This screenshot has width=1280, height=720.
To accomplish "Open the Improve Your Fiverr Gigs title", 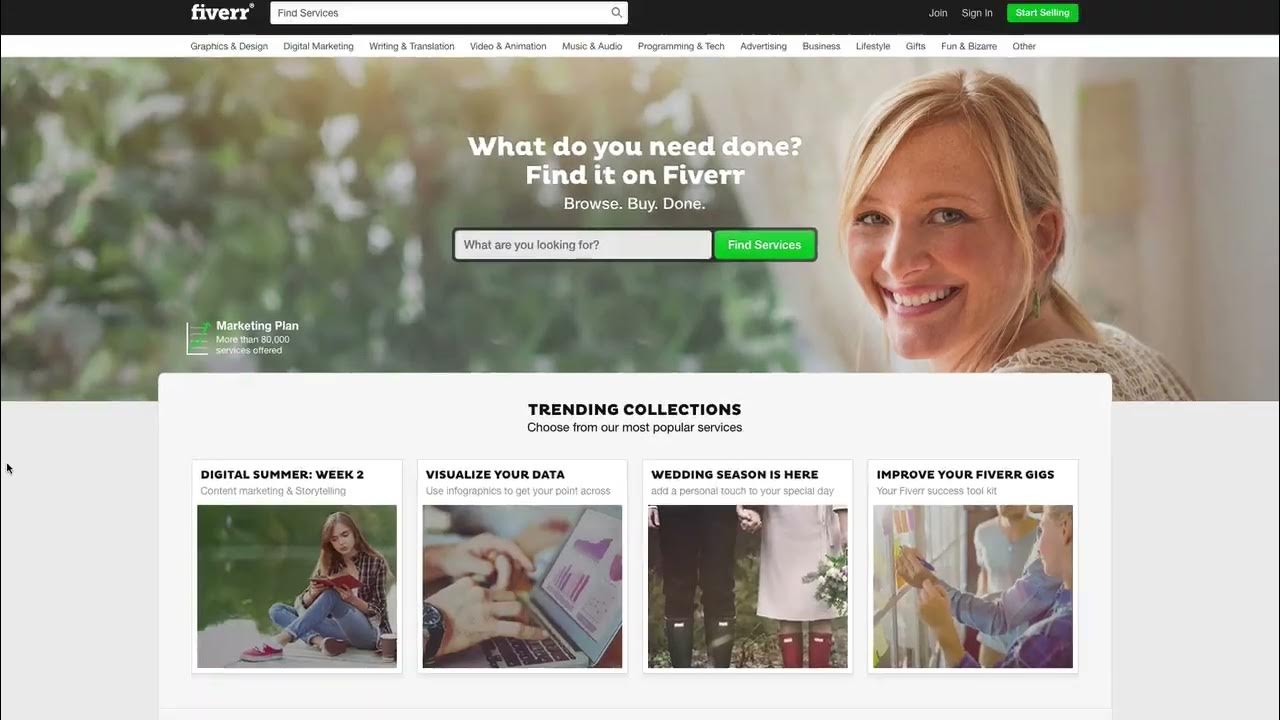I will 965,475.
